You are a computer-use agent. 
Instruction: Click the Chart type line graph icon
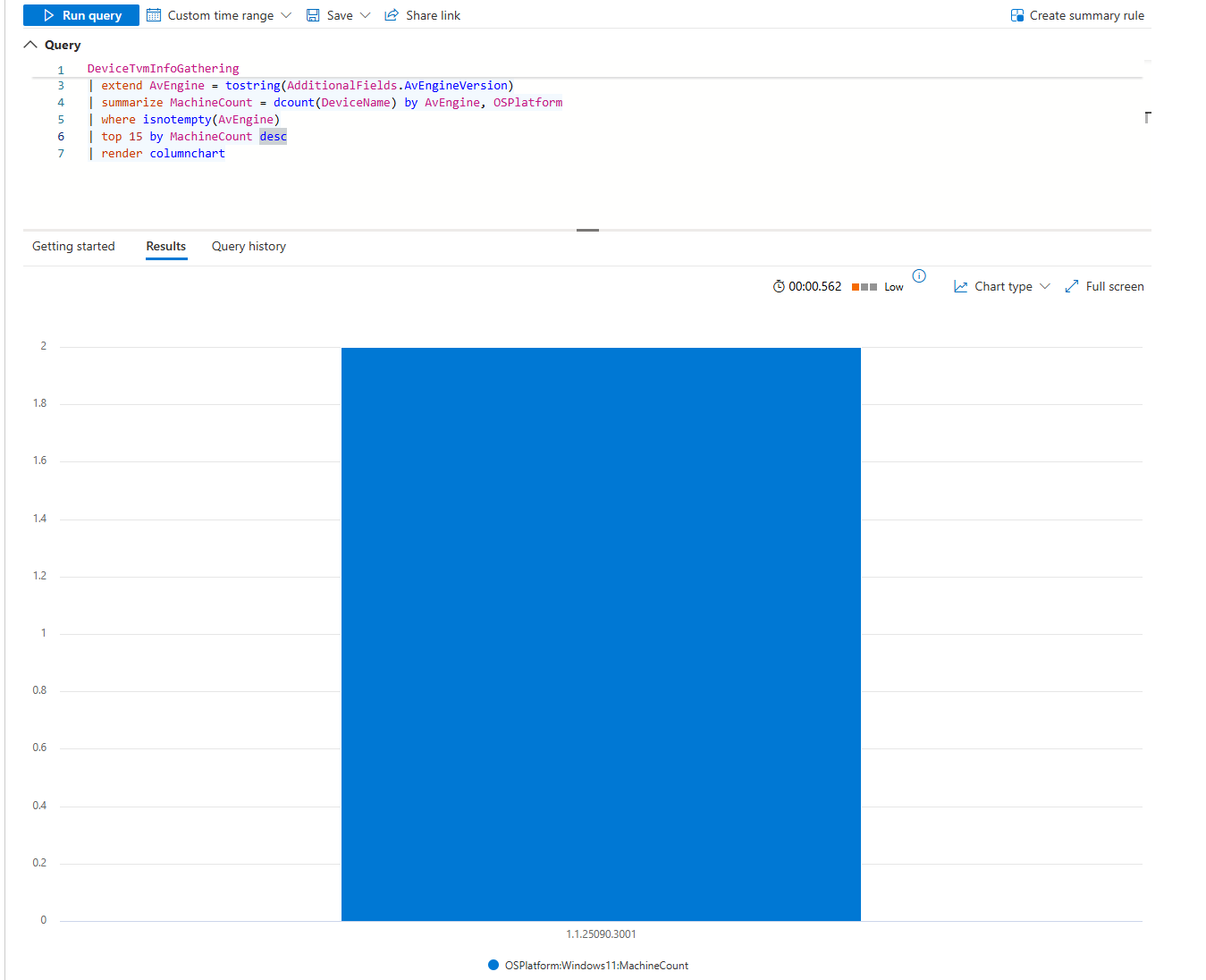[x=961, y=287]
